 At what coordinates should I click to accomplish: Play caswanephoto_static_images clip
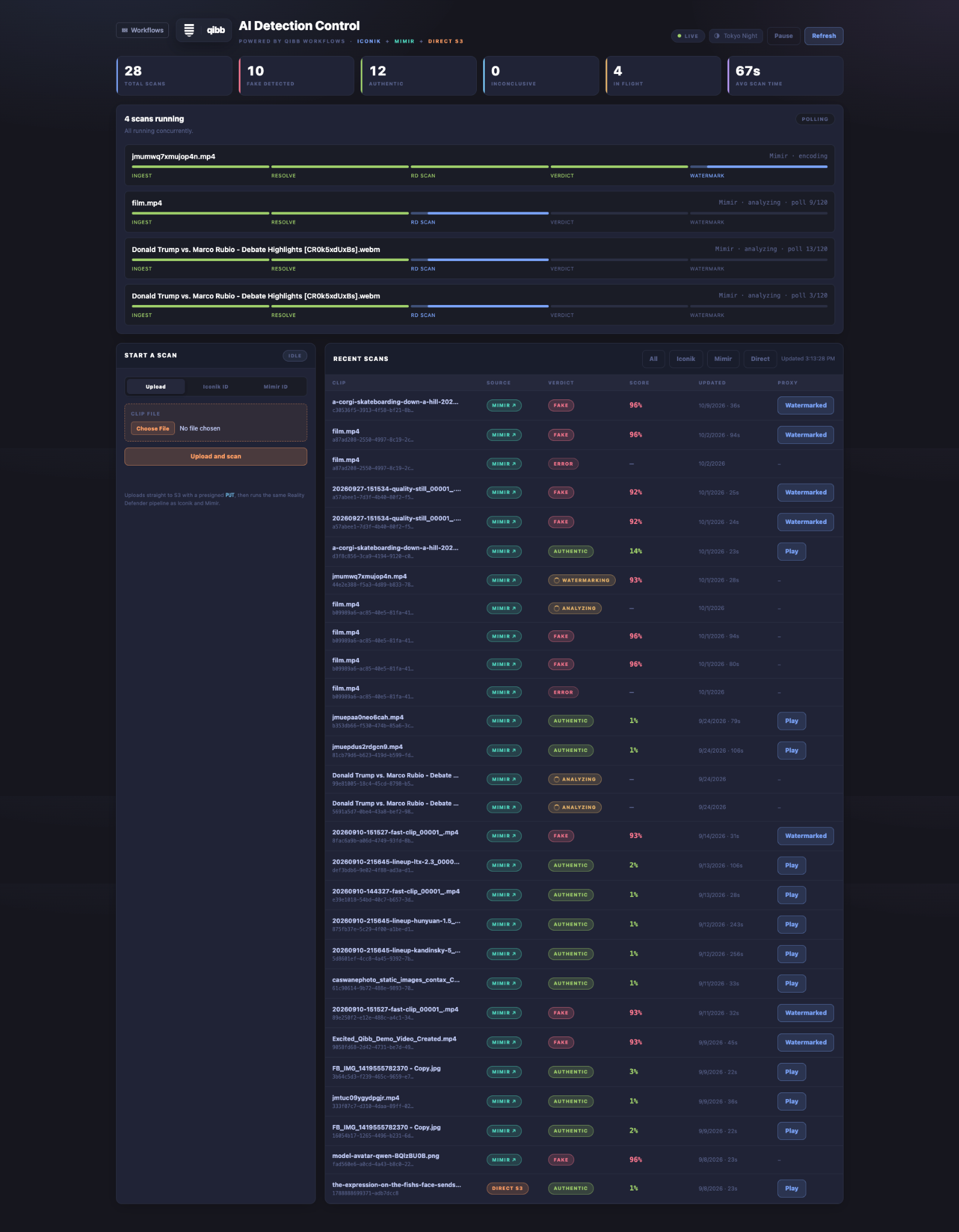tap(791, 984)
